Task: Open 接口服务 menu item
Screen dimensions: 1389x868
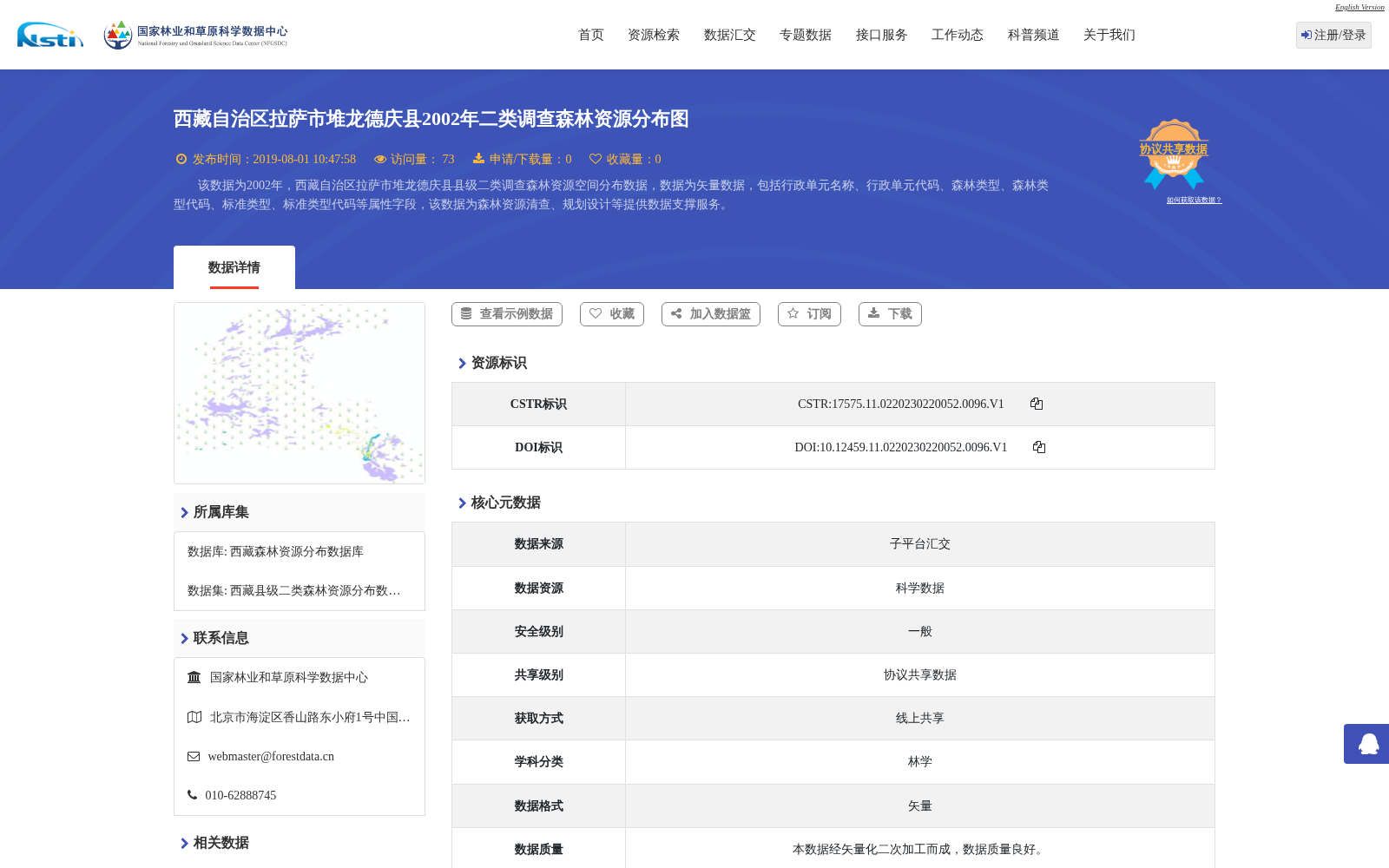Action: (882, 35)
